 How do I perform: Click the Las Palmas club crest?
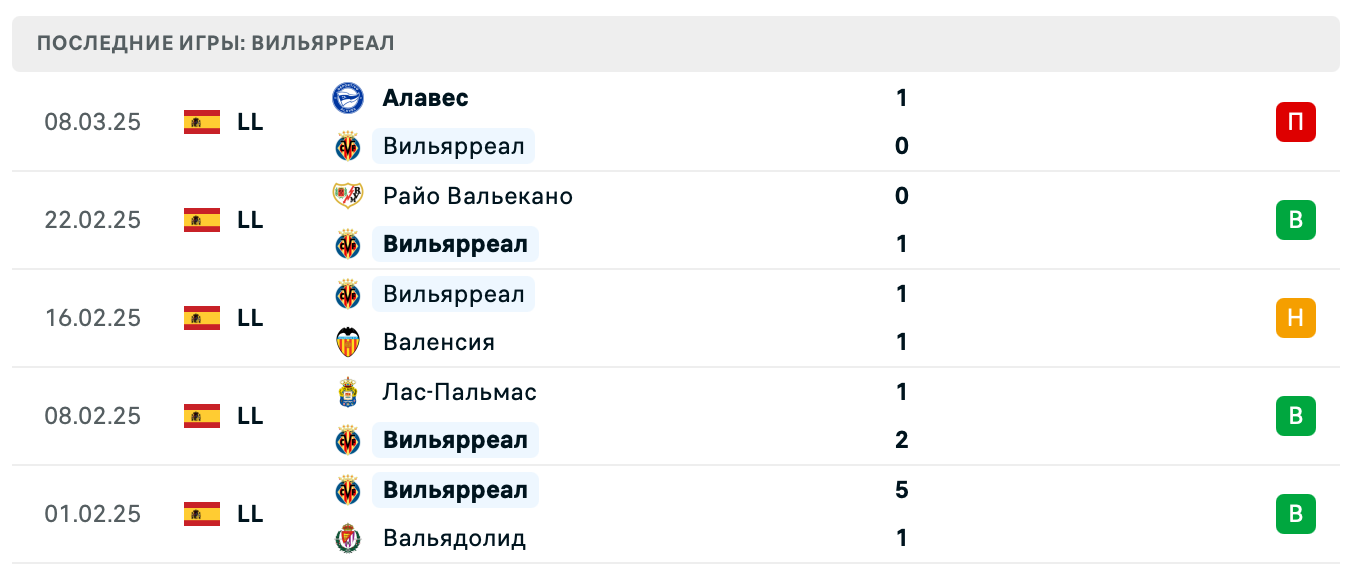click(x=347, y=392)
